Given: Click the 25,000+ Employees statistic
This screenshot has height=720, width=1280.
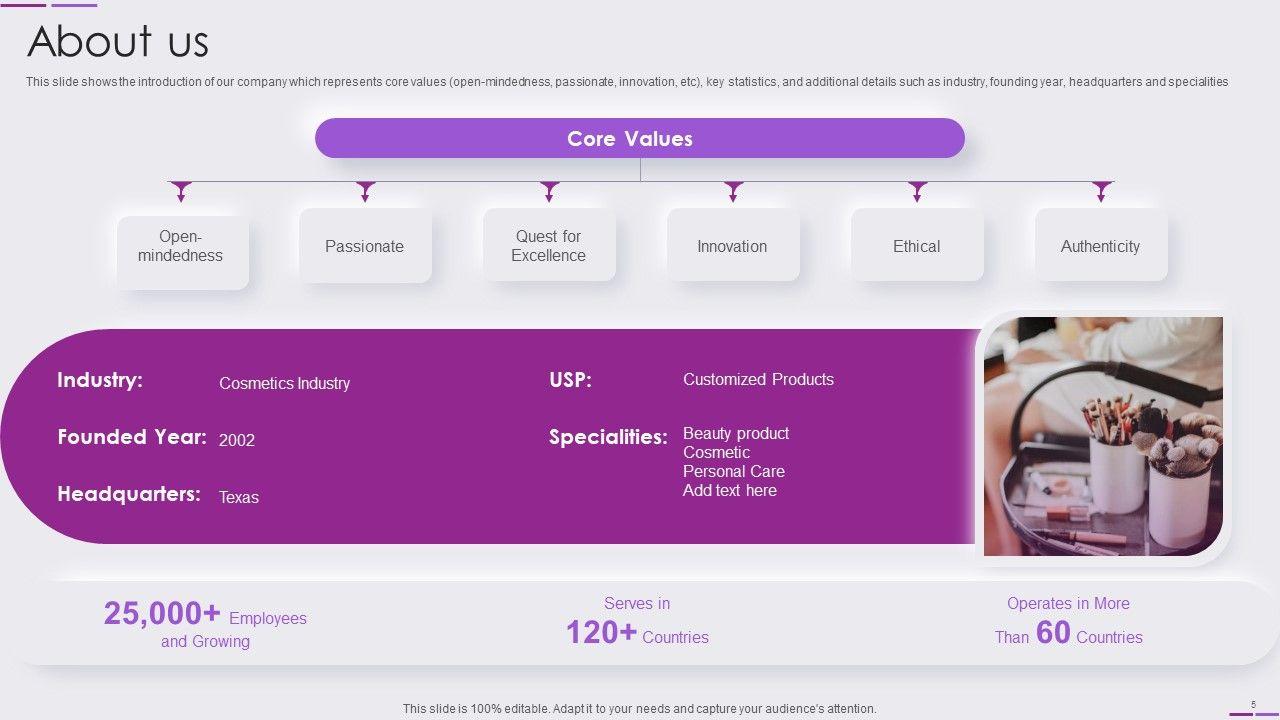Looking at the screenshot, I should (205, 625).
